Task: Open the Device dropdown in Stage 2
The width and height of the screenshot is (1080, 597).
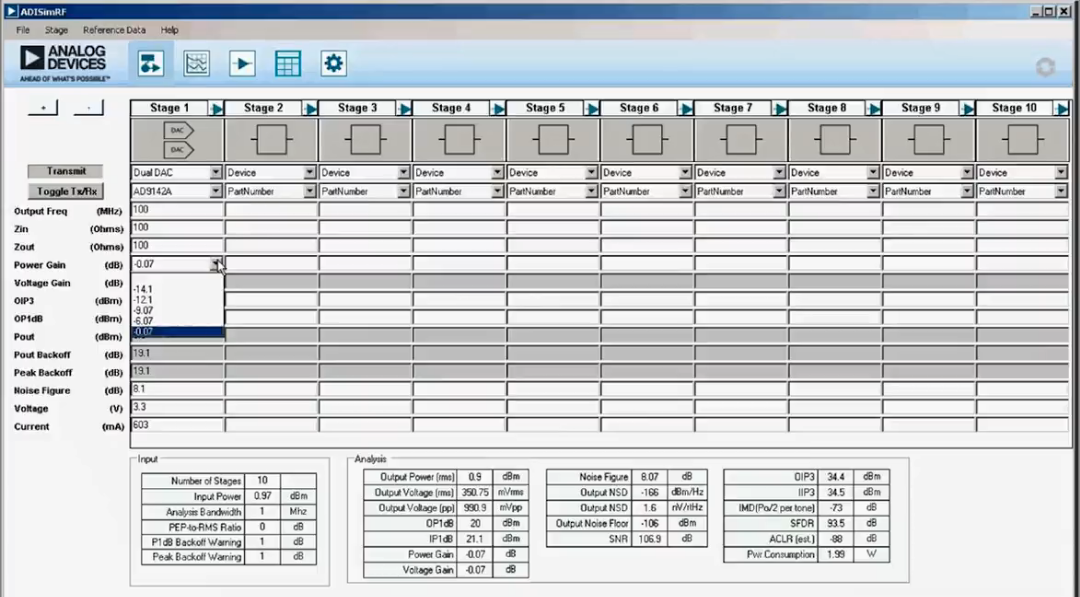Action: [x=309, y=172]
